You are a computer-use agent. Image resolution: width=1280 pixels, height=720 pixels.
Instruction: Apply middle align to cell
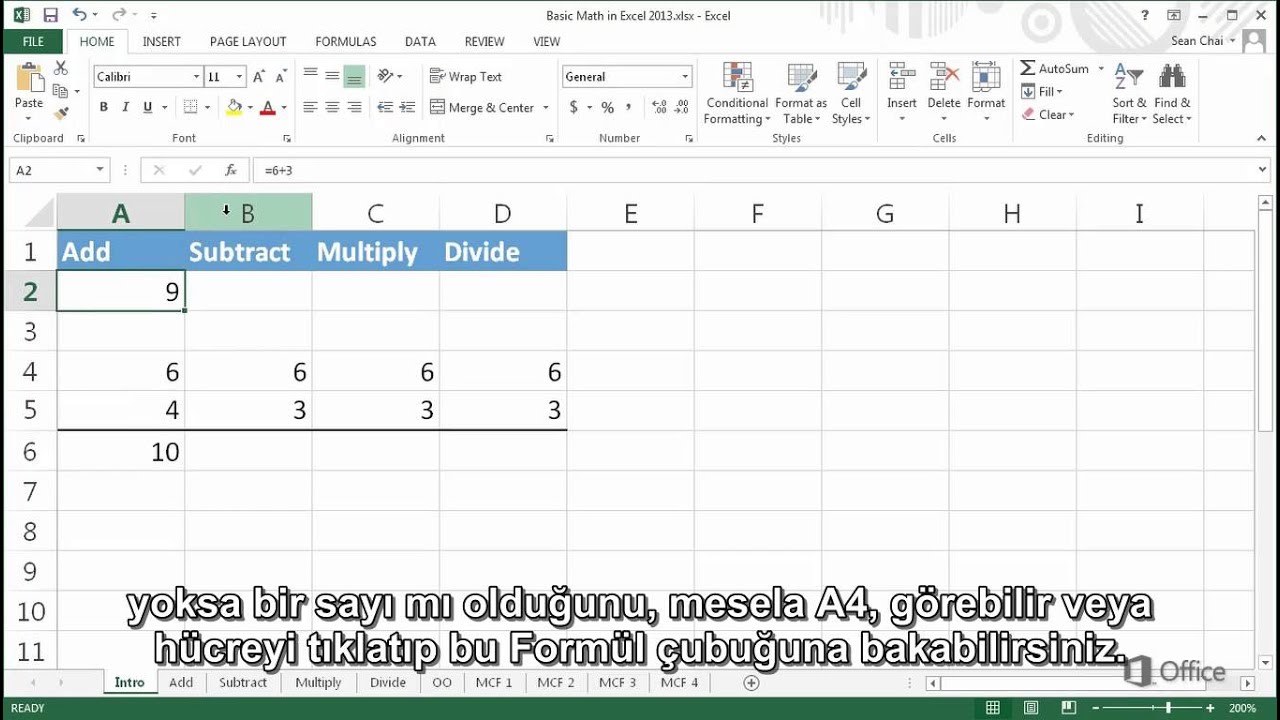pos(332,76)
